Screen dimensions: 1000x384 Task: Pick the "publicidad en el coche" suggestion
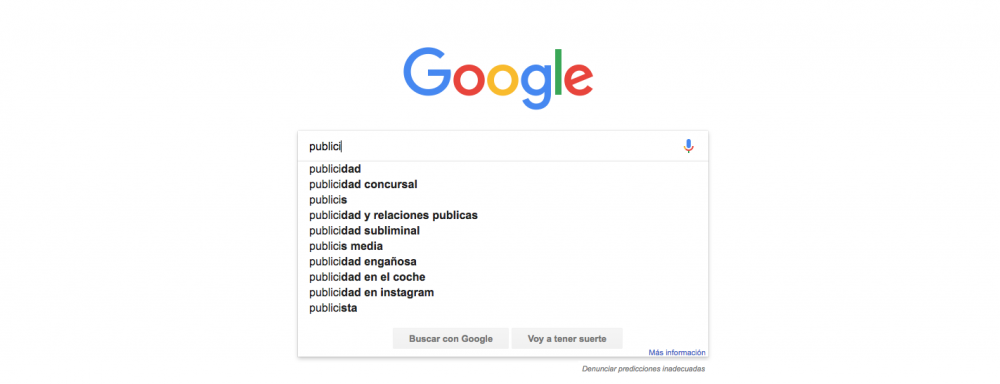coord(503,277)
